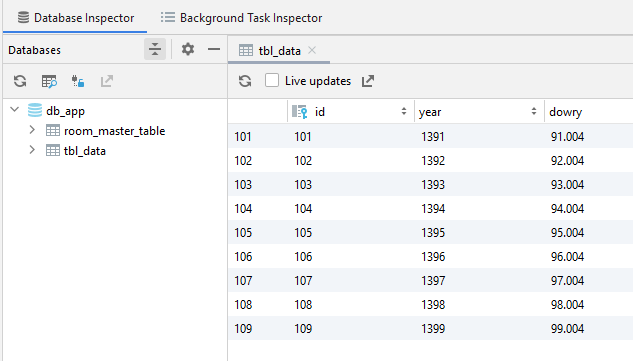Click the id column primary key icon
Image resolution: width=633 pixels, height=361 pixels.
click(x=300, y=111)
